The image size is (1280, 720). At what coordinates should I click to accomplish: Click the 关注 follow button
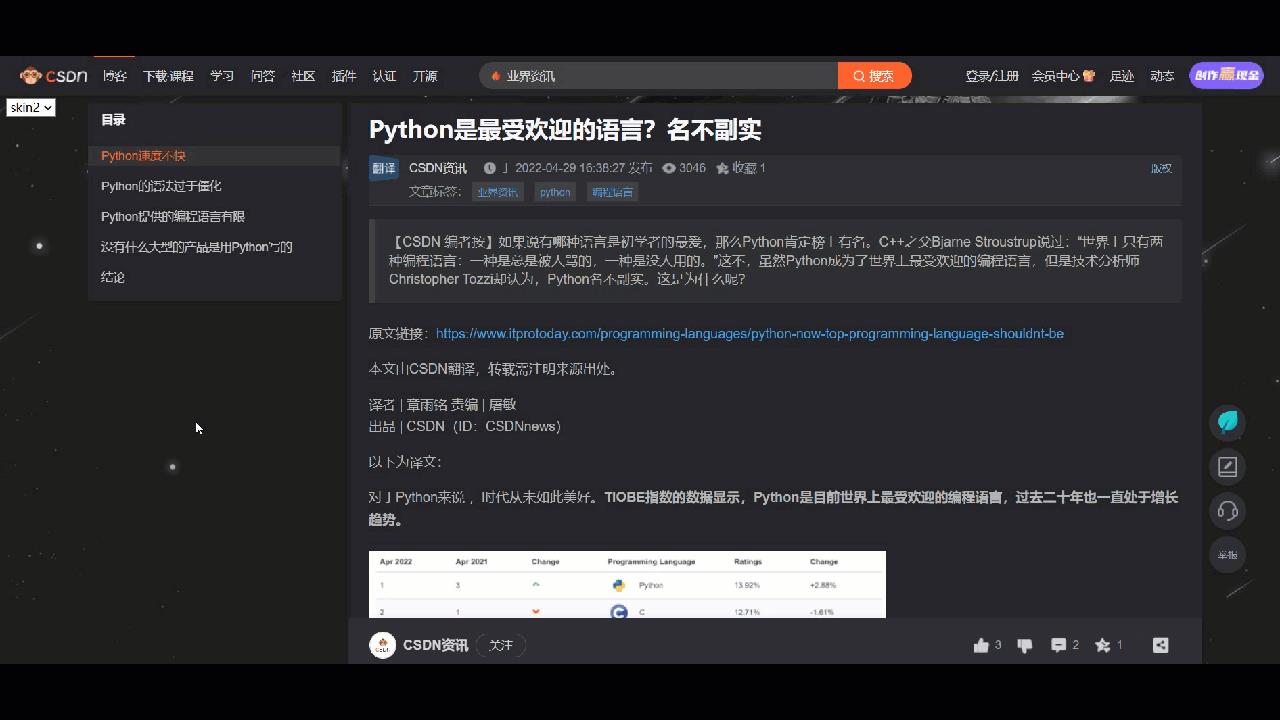tap(501, 645)
